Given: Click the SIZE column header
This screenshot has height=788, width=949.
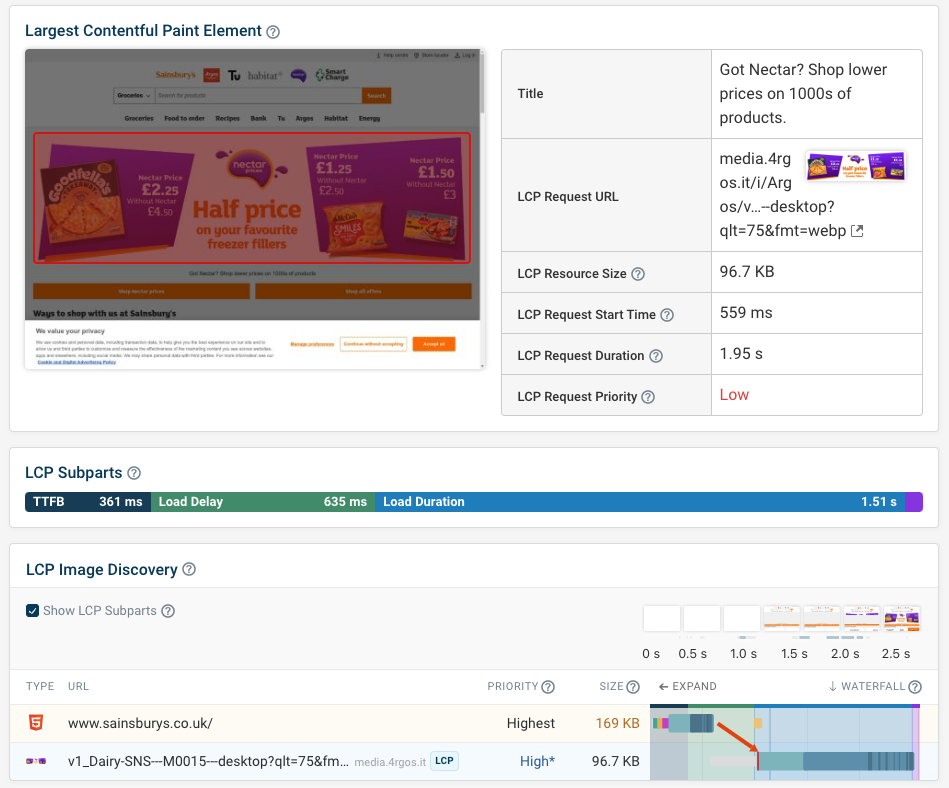Looking at the screenshot, I should tap(611, 686).
